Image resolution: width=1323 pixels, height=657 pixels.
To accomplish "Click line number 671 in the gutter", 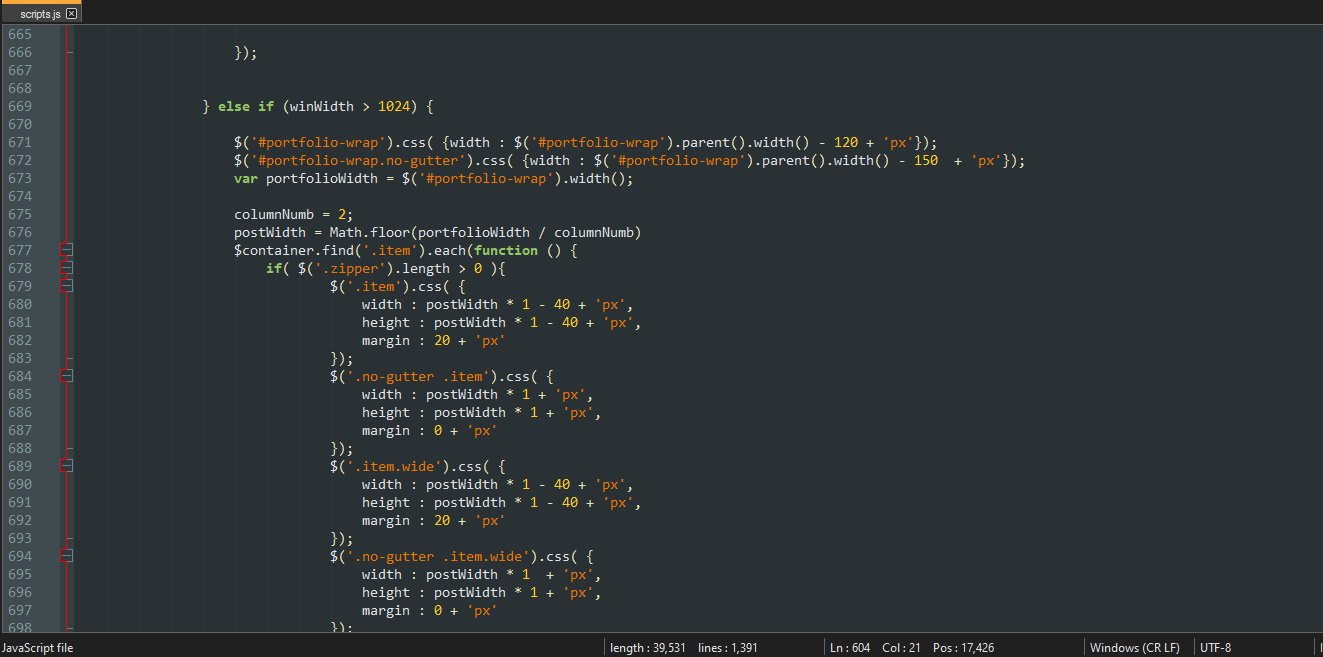I will (20, 142).
